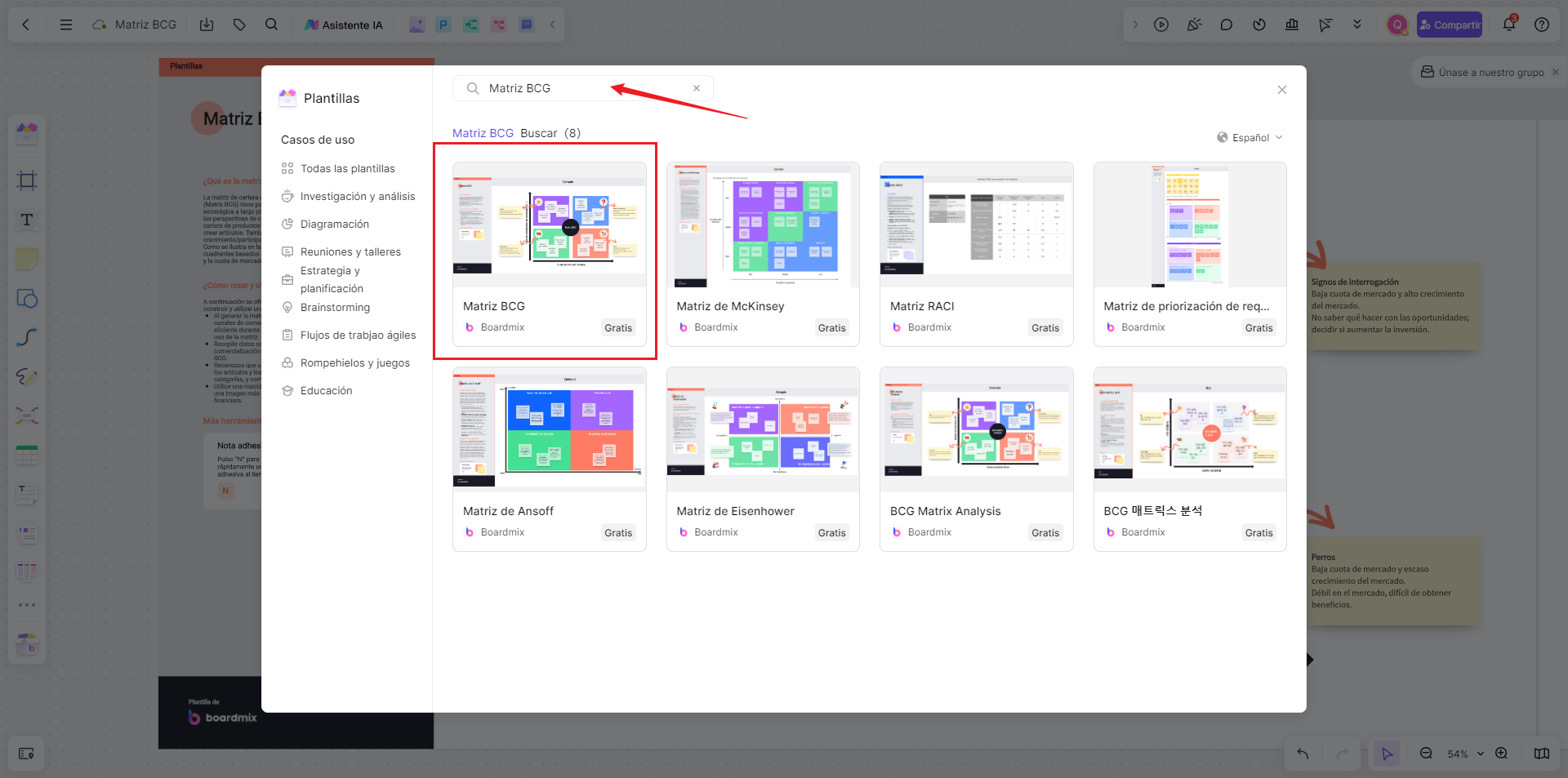Open the tag icon in top toolbar
Viewport: 1568px width, 778px height.
tap(239, 24)
